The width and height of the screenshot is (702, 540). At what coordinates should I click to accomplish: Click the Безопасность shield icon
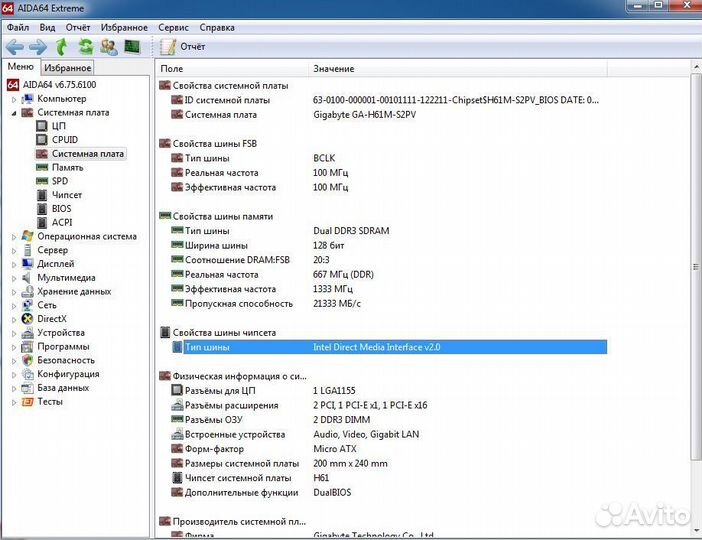(x=28, y=360)
